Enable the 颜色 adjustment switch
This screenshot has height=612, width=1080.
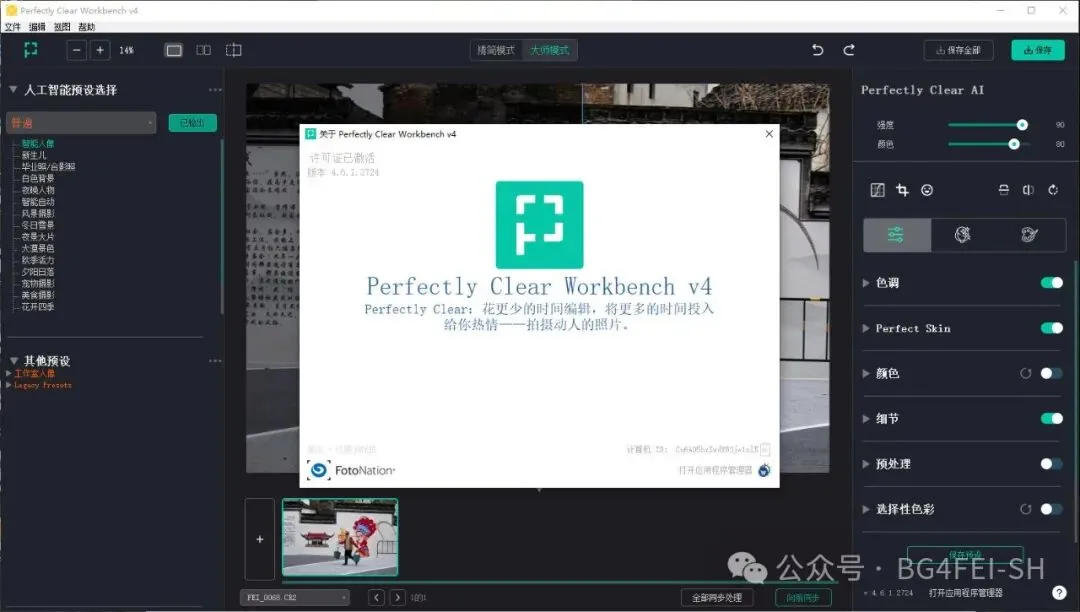1052,373
